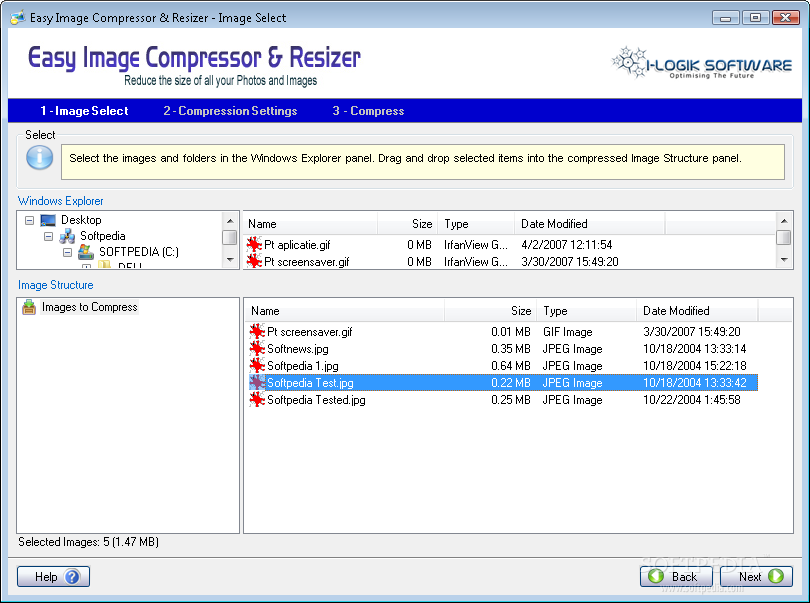Click Windows Explorer file list scroll-up arrow

pyautogui.click(x=784, y=221)
